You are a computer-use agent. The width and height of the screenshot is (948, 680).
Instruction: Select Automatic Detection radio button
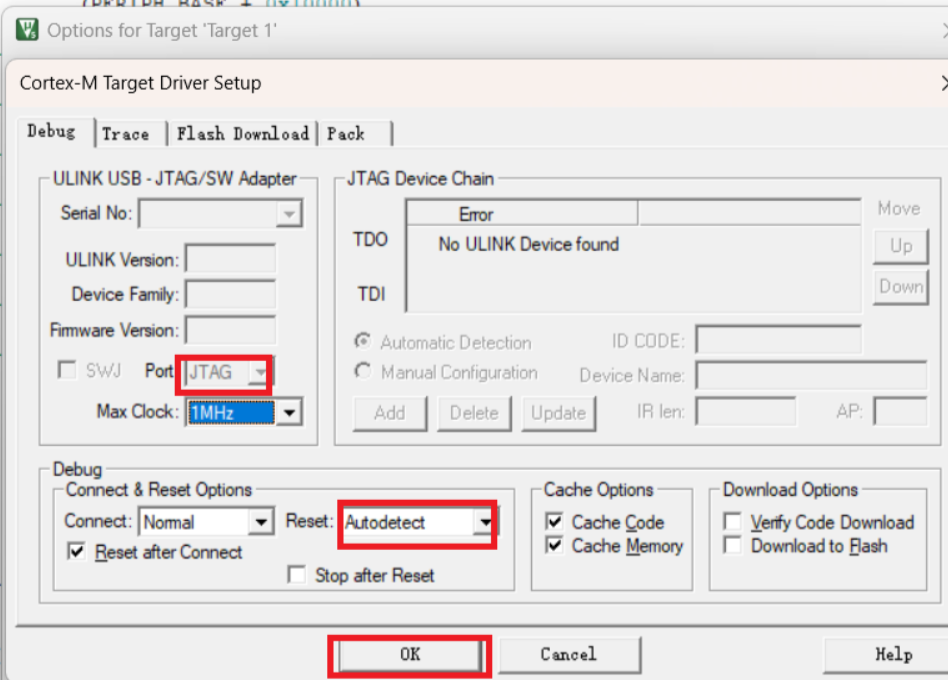pos(363,342)
